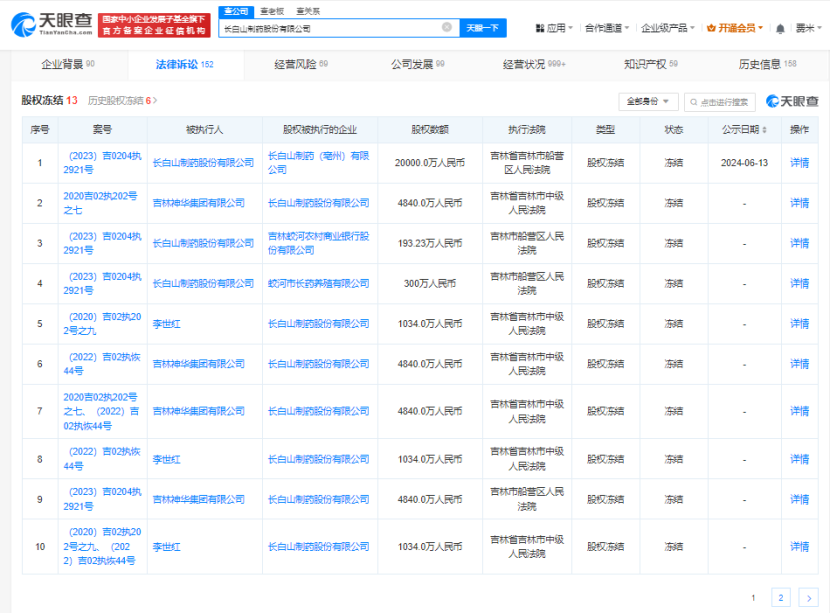The height and width of the screenshot is (613, 831).
Task: Expand the 企业级产品 dropdown
Action: (x=664, y=27)
